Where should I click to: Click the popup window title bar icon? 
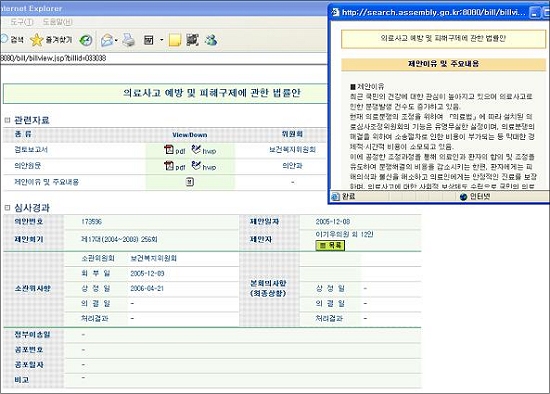point(336,12)
